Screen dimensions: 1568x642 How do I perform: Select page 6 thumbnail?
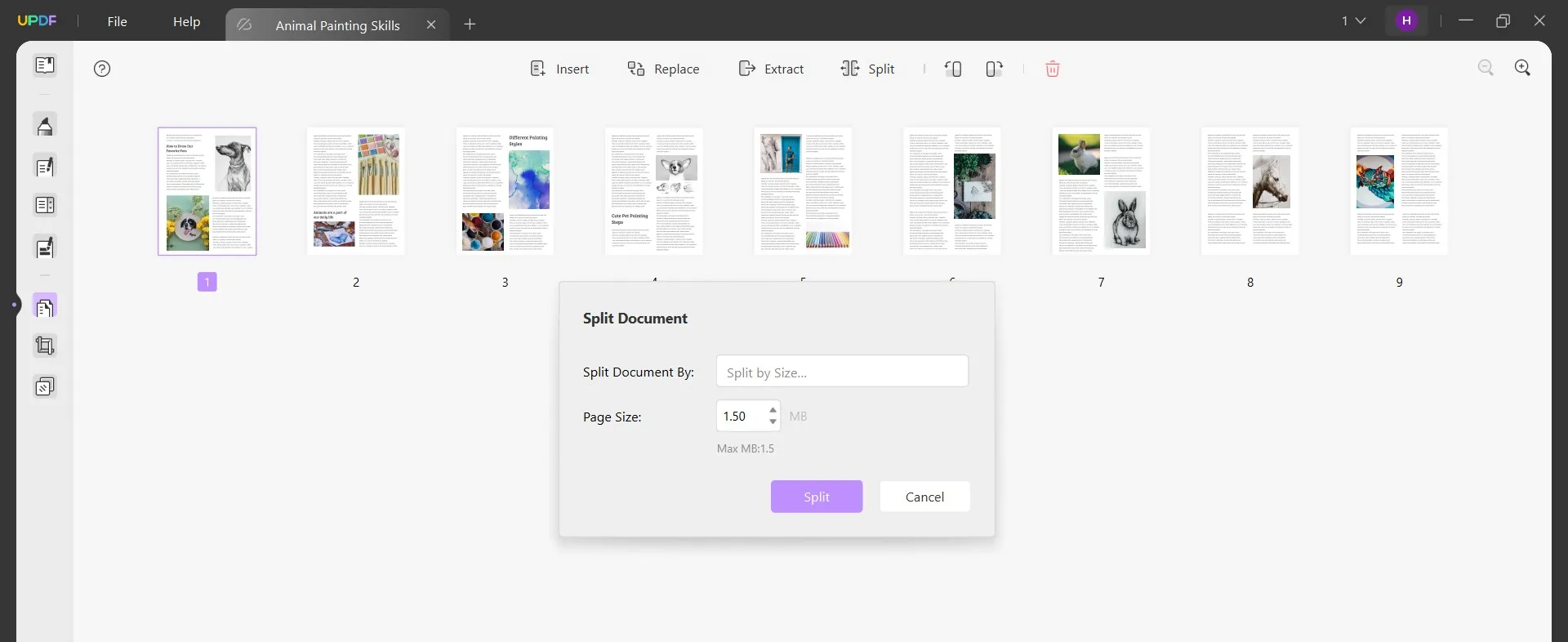click(x=952, y=191)
